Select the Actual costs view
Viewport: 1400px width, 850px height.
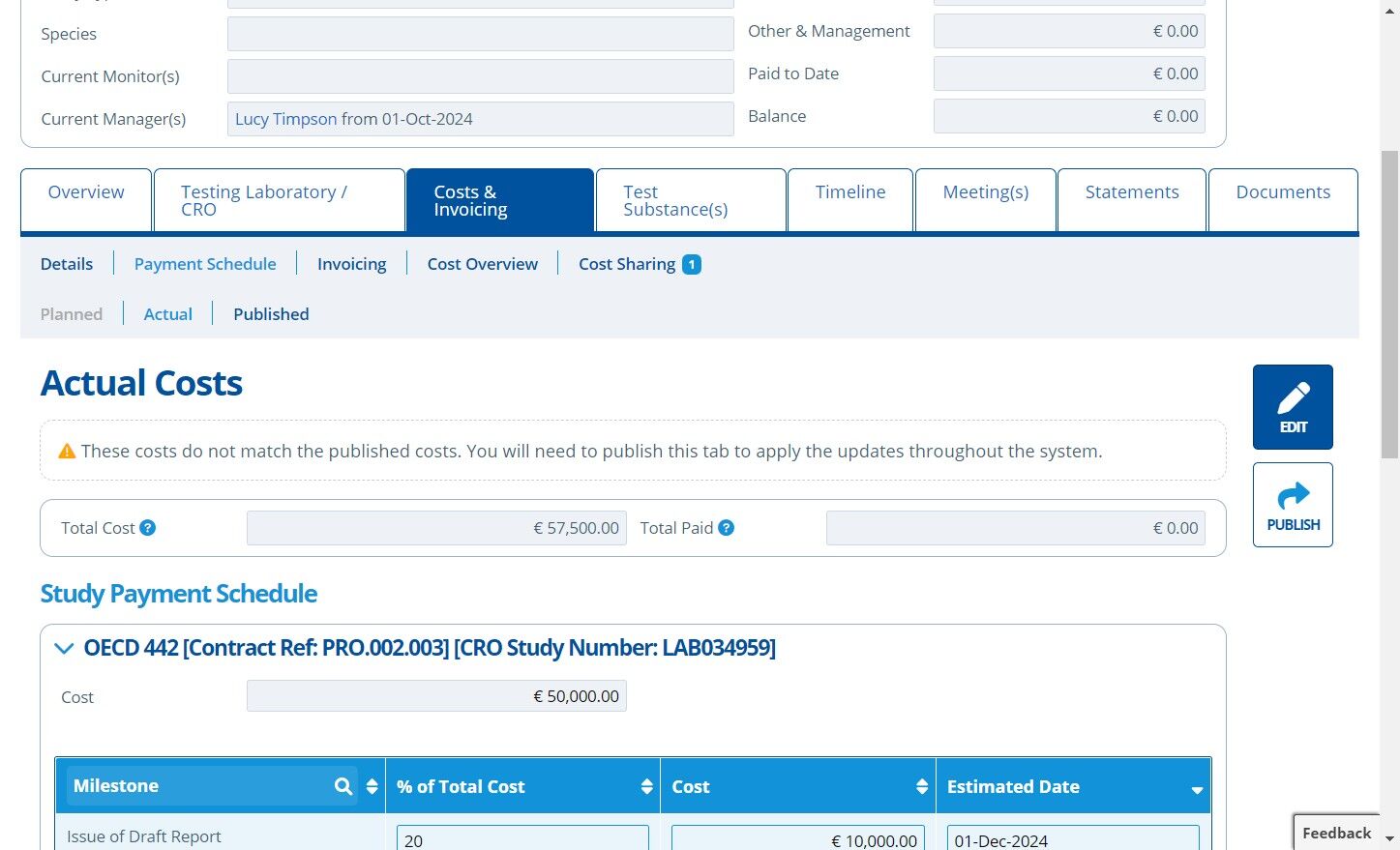pyautogui.click(x=168, y=314)
